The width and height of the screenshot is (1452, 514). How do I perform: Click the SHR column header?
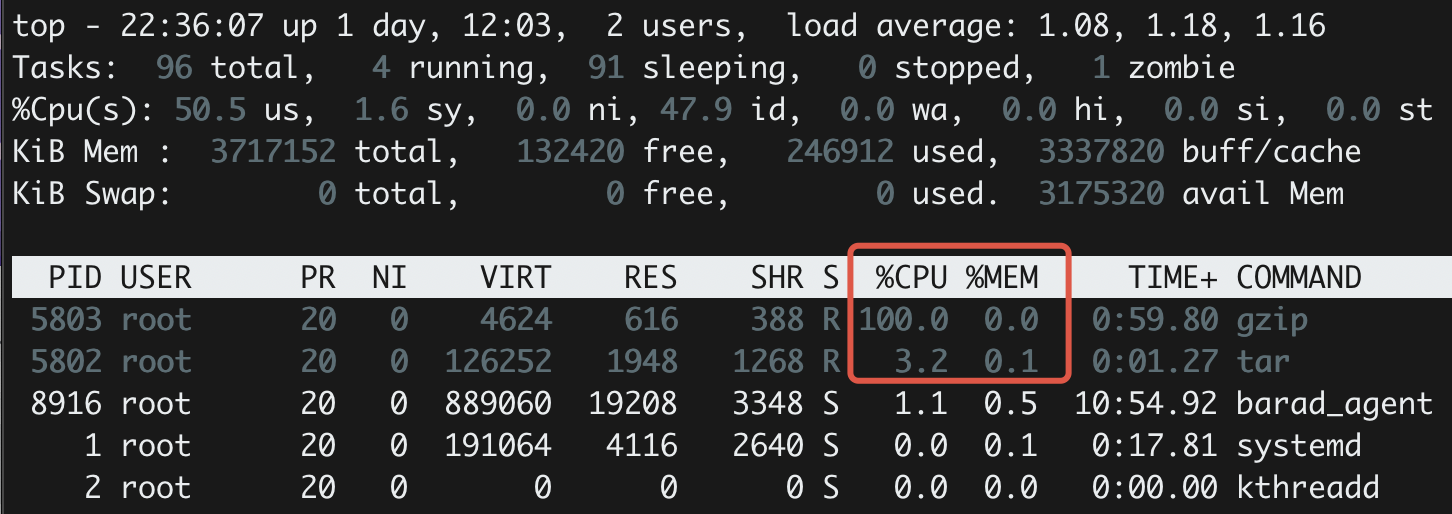point(776,277)
